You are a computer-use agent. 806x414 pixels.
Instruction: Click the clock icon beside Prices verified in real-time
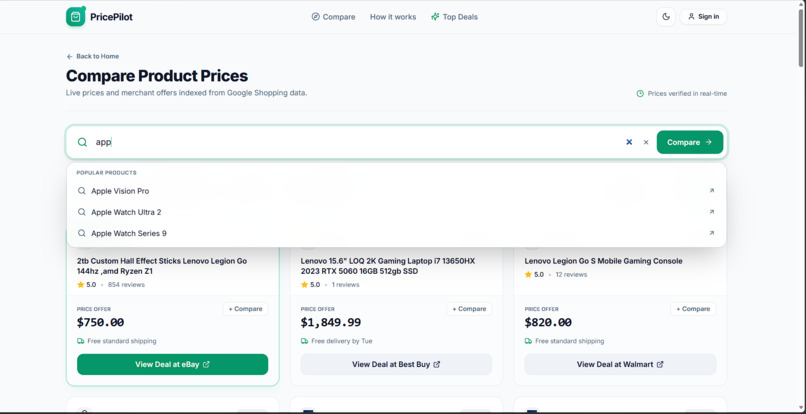(x=640, y=94)
